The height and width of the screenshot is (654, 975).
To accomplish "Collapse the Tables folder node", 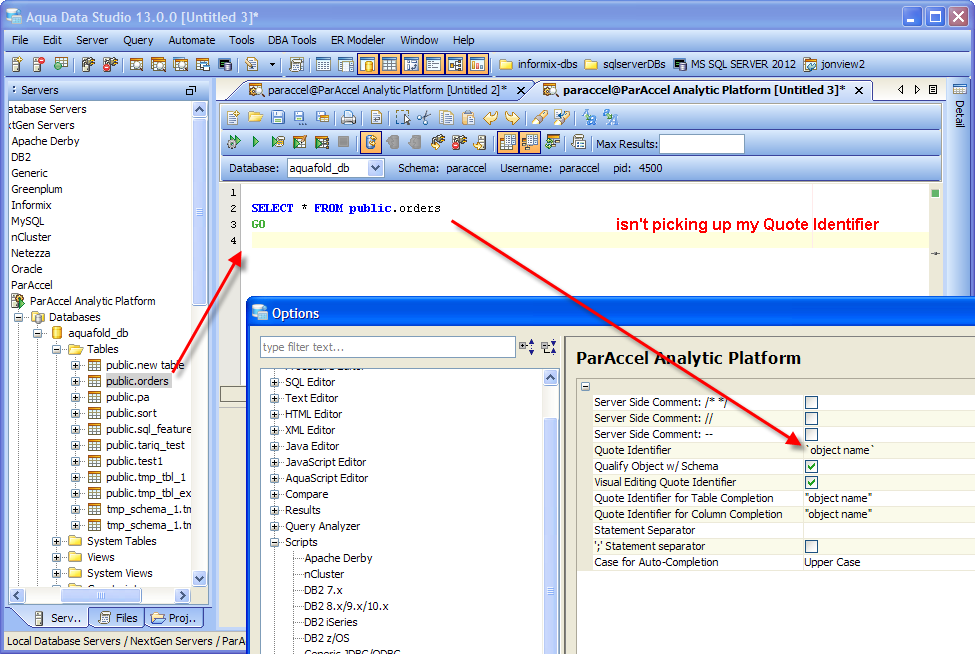I will [x=57, y=349].
